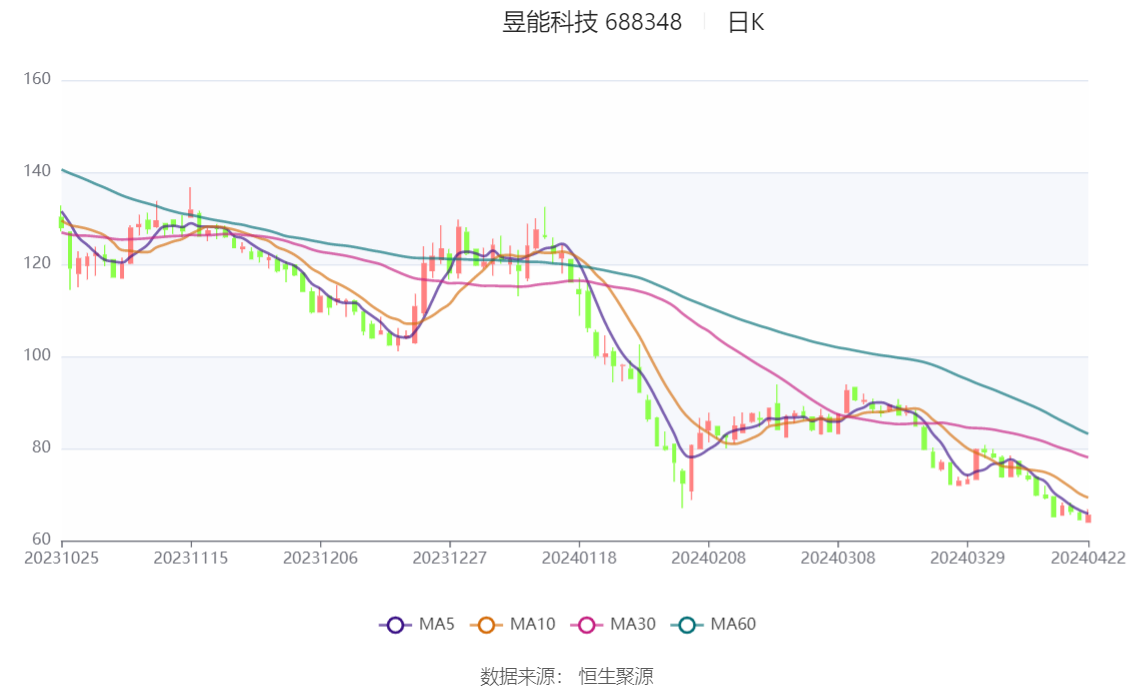Click the MA60 legend text label
Image resolution: width=1134 pixels, height=689 pixels.
tap(733, 625)
